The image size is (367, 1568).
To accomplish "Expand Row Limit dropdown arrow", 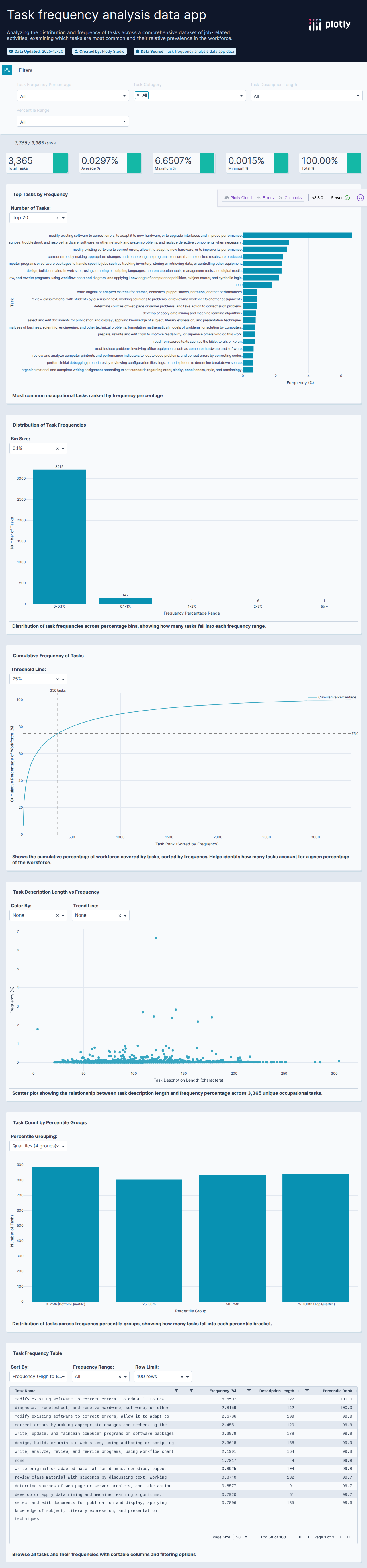I will coord(188,1377).
